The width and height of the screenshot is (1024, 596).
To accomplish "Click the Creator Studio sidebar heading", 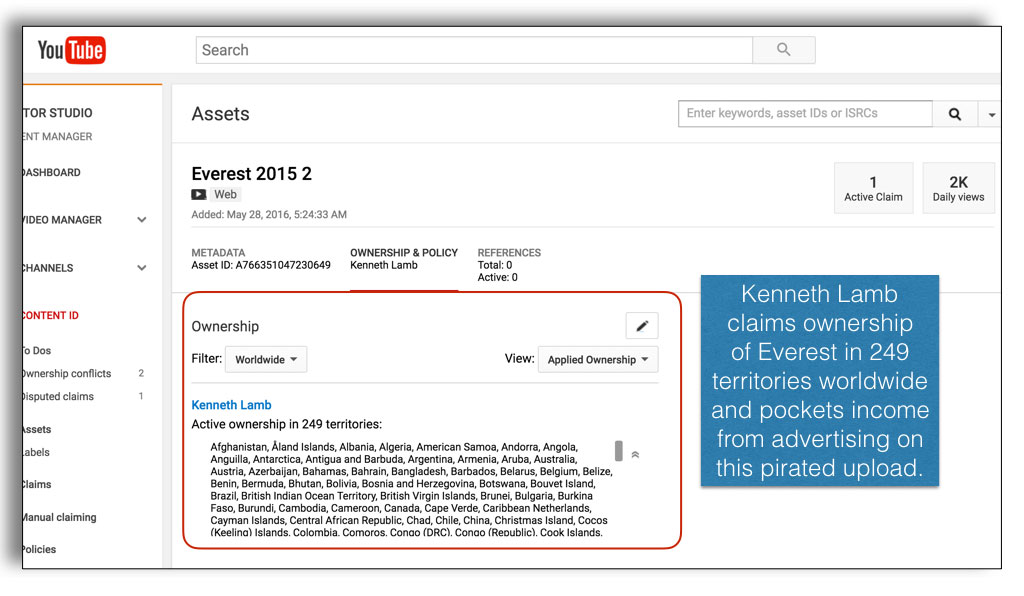I will pyautogui.click(x=57, y=113).
